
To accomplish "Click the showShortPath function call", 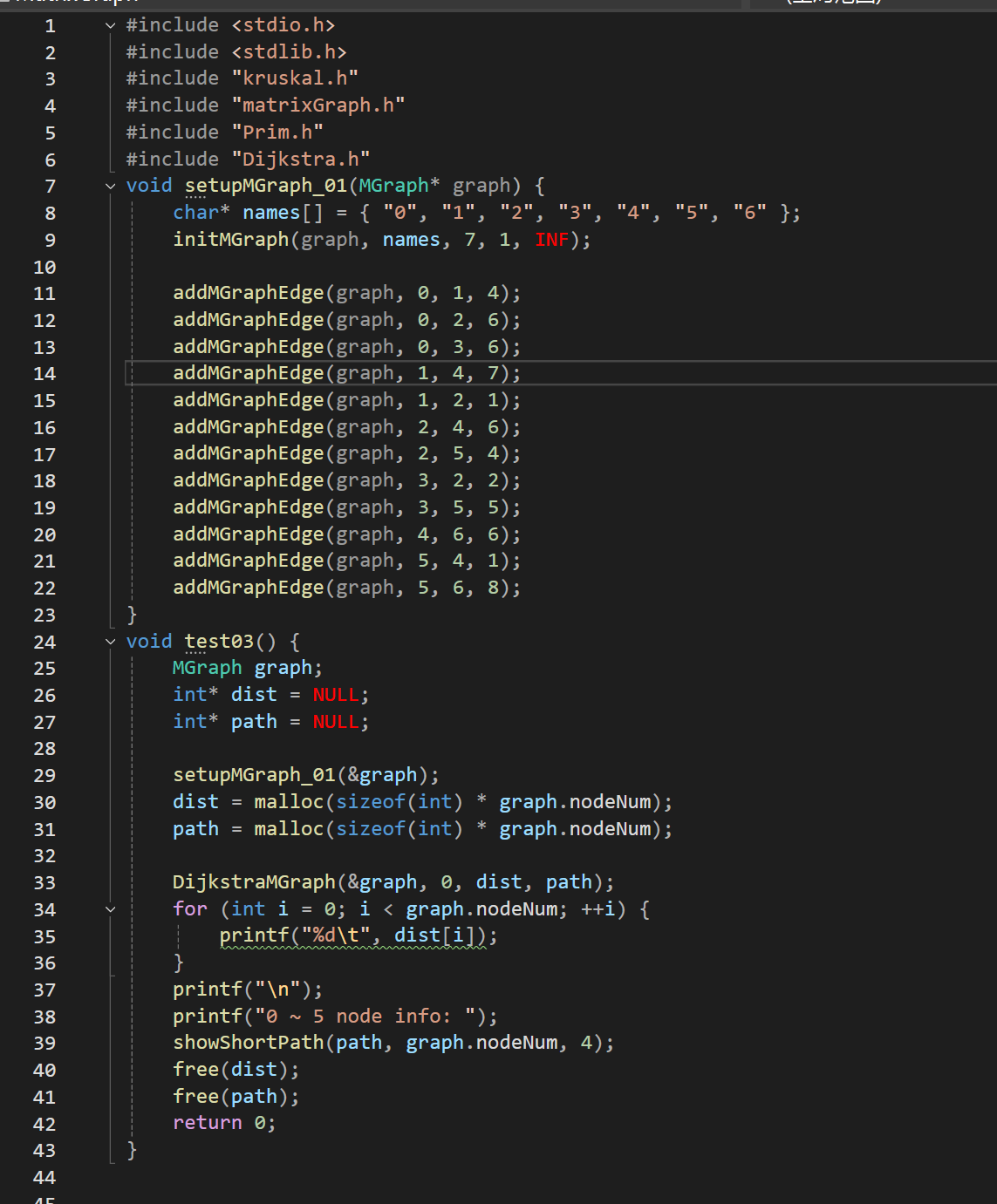I will pyautogui.click(x=393, y=1043).
